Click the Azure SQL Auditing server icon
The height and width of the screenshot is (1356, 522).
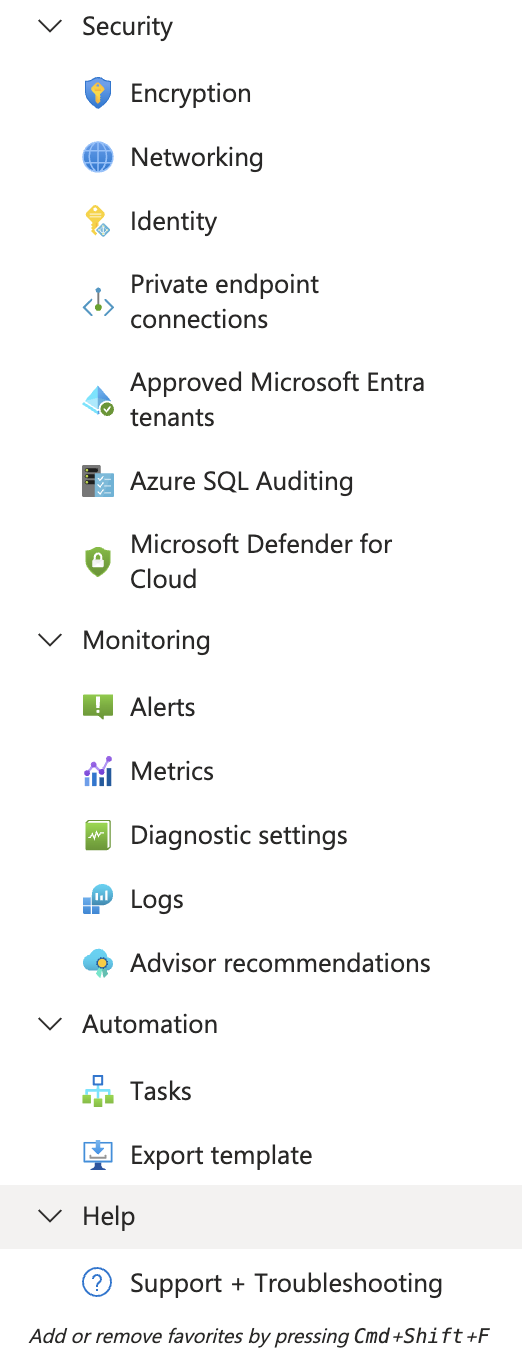98,482
